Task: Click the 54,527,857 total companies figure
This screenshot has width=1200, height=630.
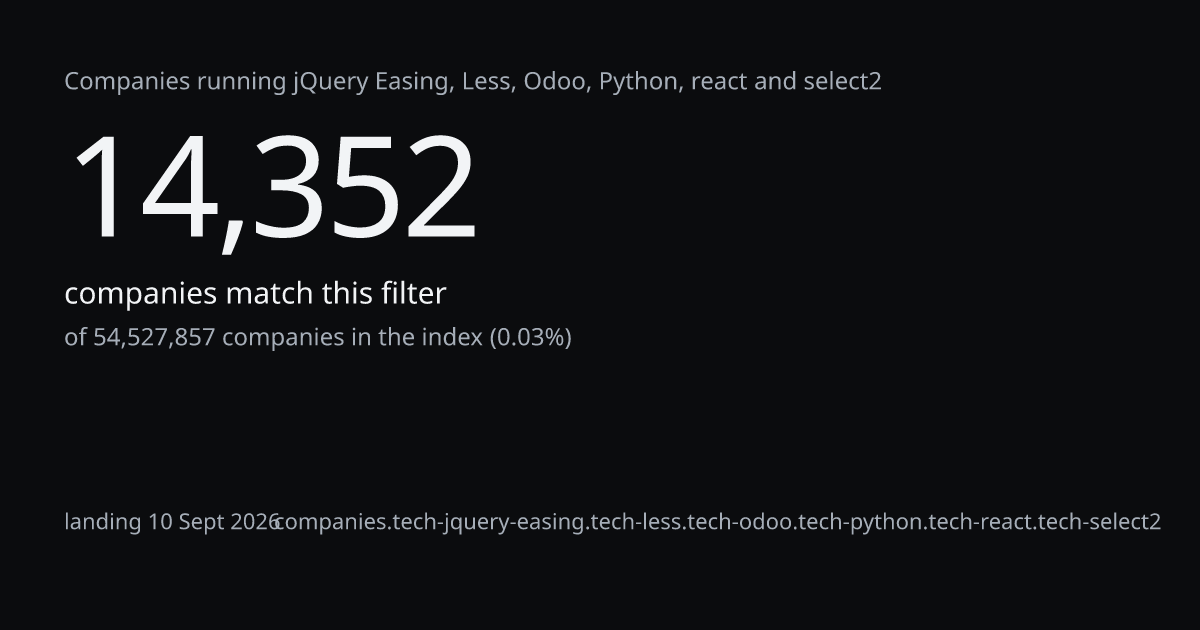Action: [154, 337]
